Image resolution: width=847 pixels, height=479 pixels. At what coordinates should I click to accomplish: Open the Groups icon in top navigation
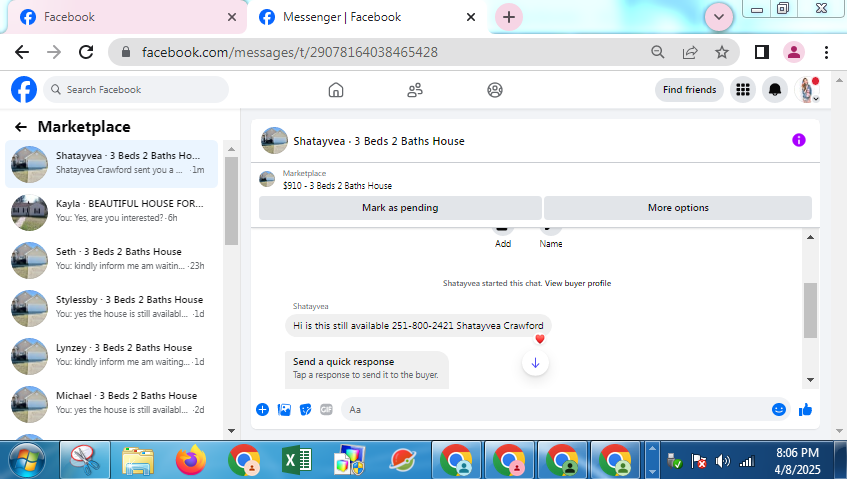495,90
